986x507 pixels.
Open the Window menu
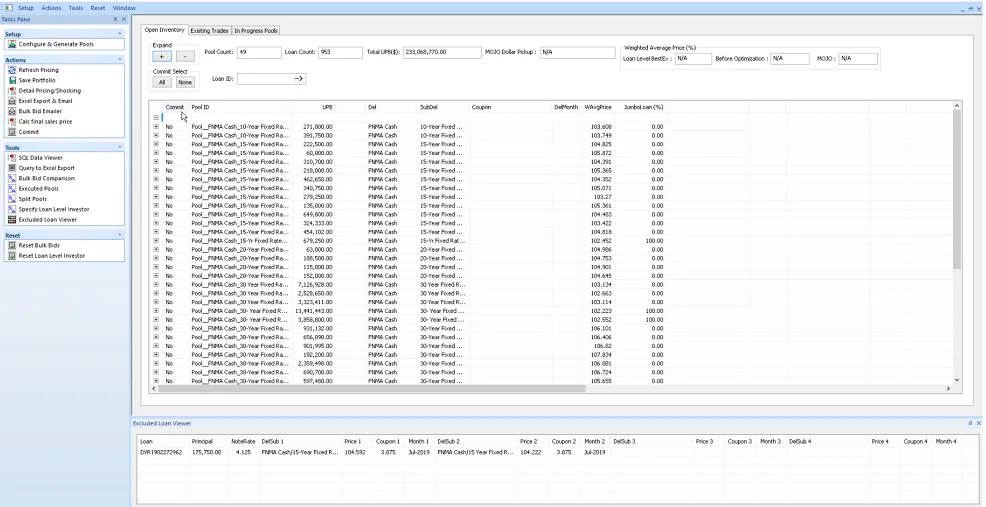[x=124, y=8]
